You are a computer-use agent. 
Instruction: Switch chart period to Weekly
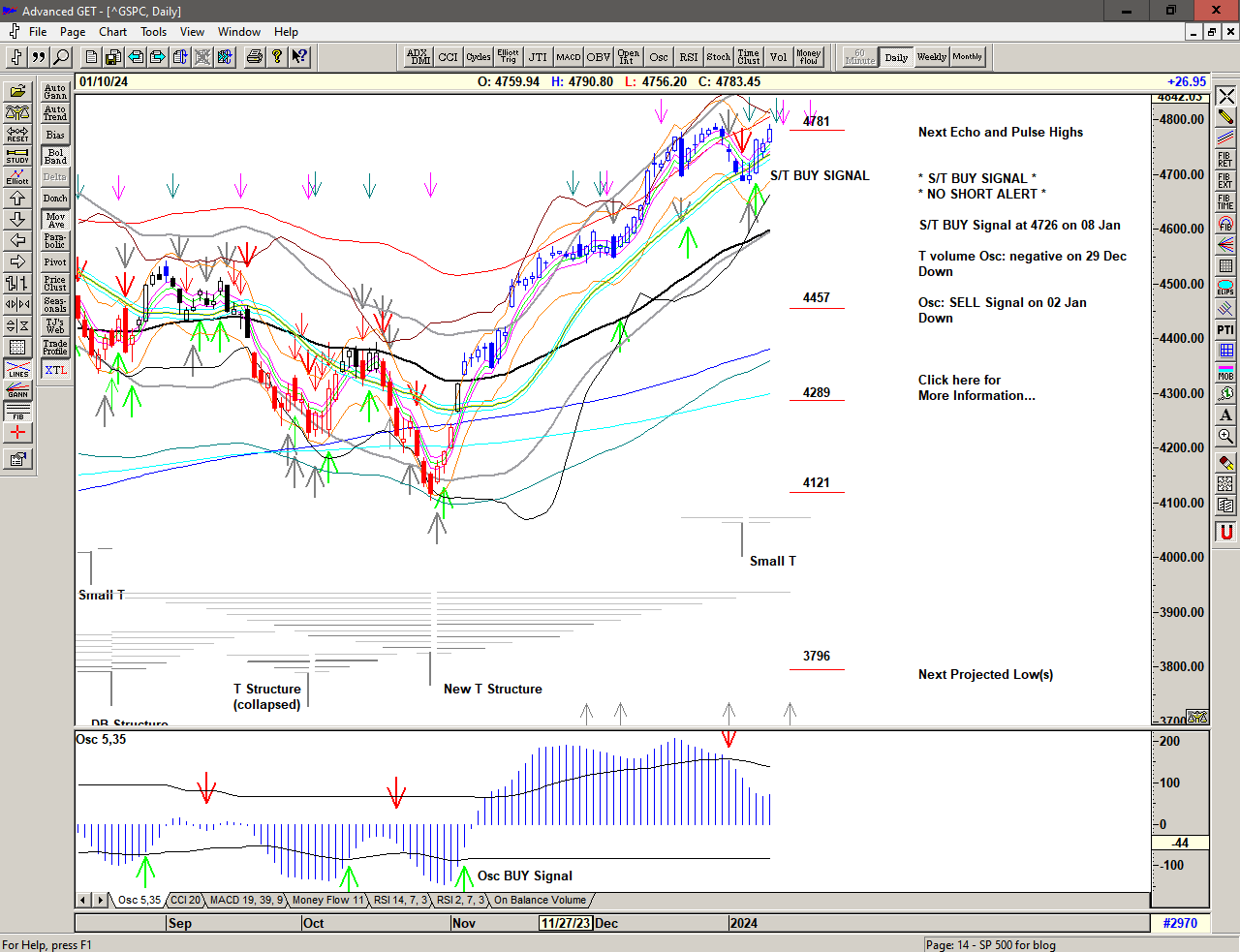click(931, 57)
